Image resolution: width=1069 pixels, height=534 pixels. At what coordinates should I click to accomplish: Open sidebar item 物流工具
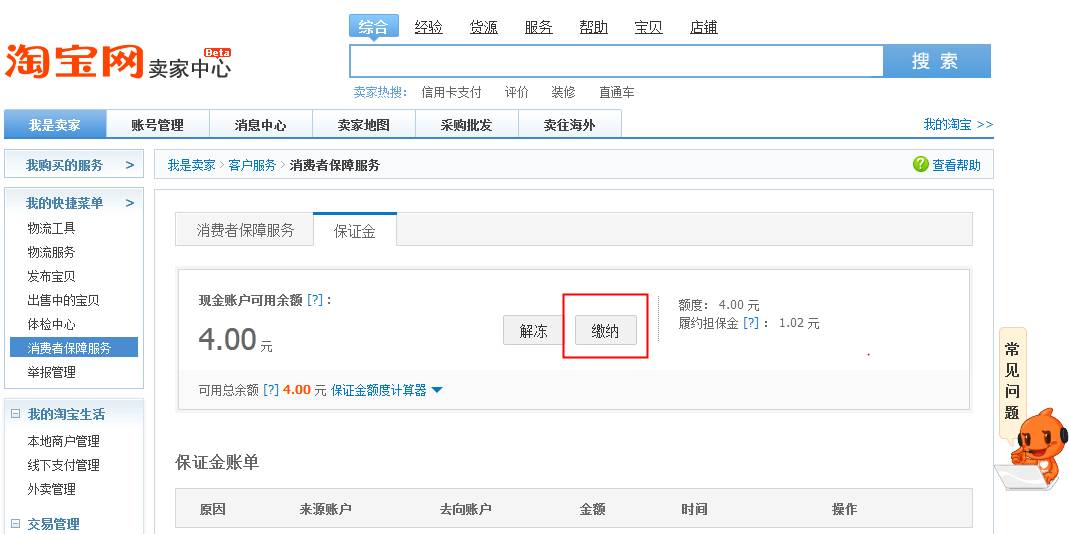click(x=51, y=228)
